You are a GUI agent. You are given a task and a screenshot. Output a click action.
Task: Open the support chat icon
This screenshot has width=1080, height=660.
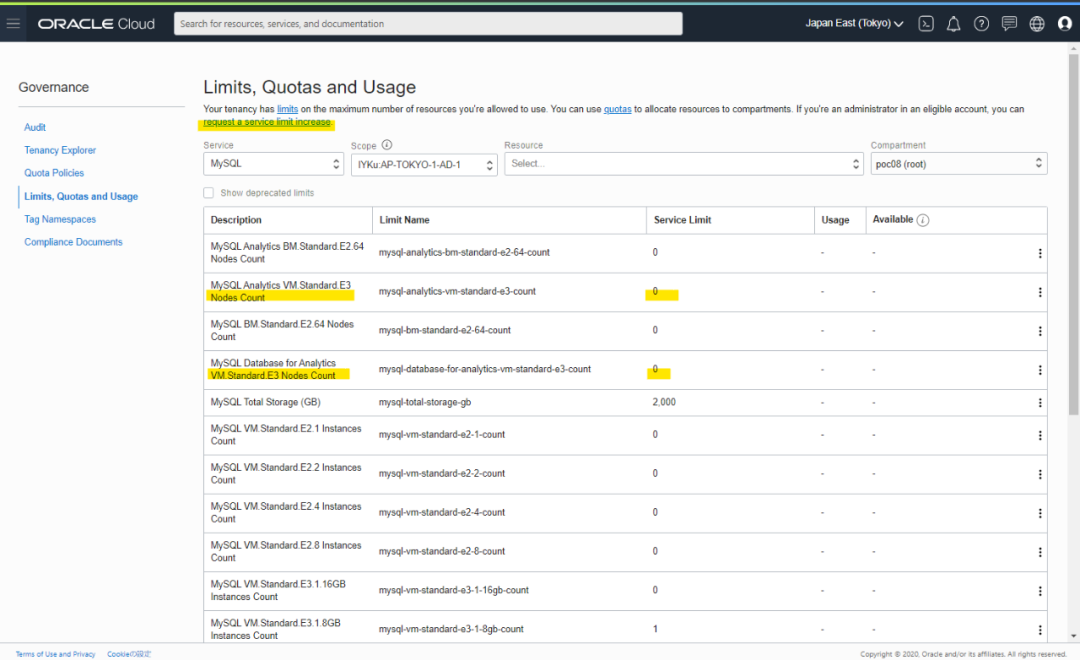tap(1009, 24)
